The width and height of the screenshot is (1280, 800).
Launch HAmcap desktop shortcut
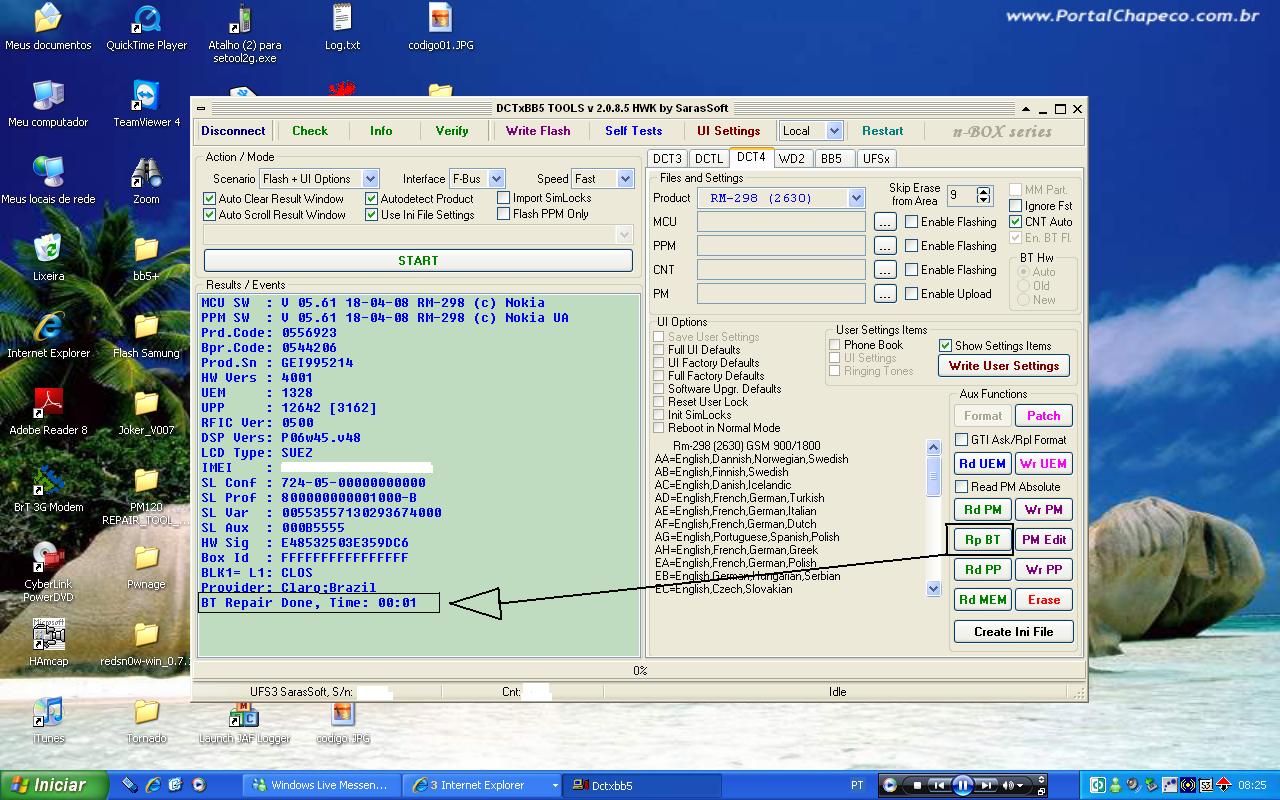(48, 643)
